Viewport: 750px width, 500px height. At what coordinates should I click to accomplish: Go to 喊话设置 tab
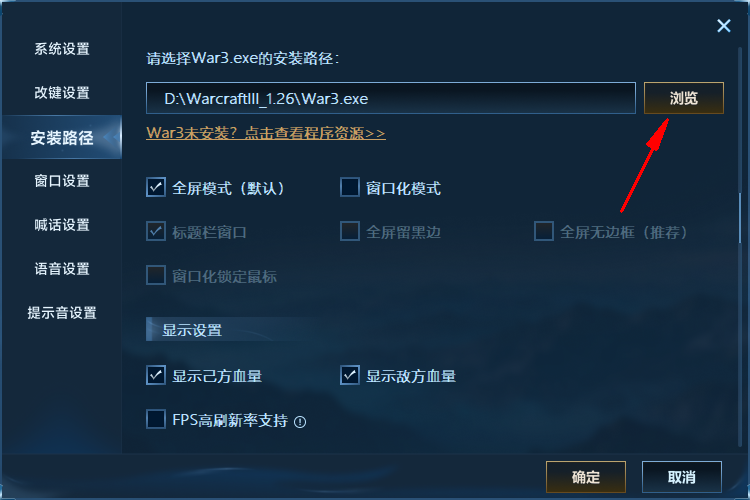(x=62, y=225)
